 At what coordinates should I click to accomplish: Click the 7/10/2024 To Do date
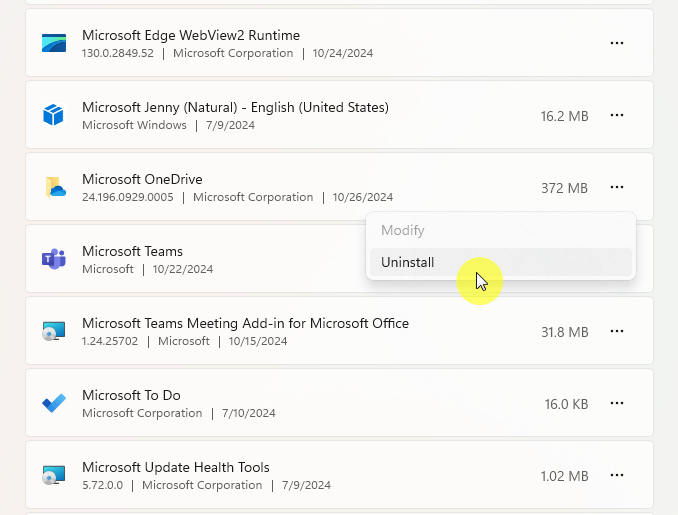pyautogui.click(x=249, y=413)
